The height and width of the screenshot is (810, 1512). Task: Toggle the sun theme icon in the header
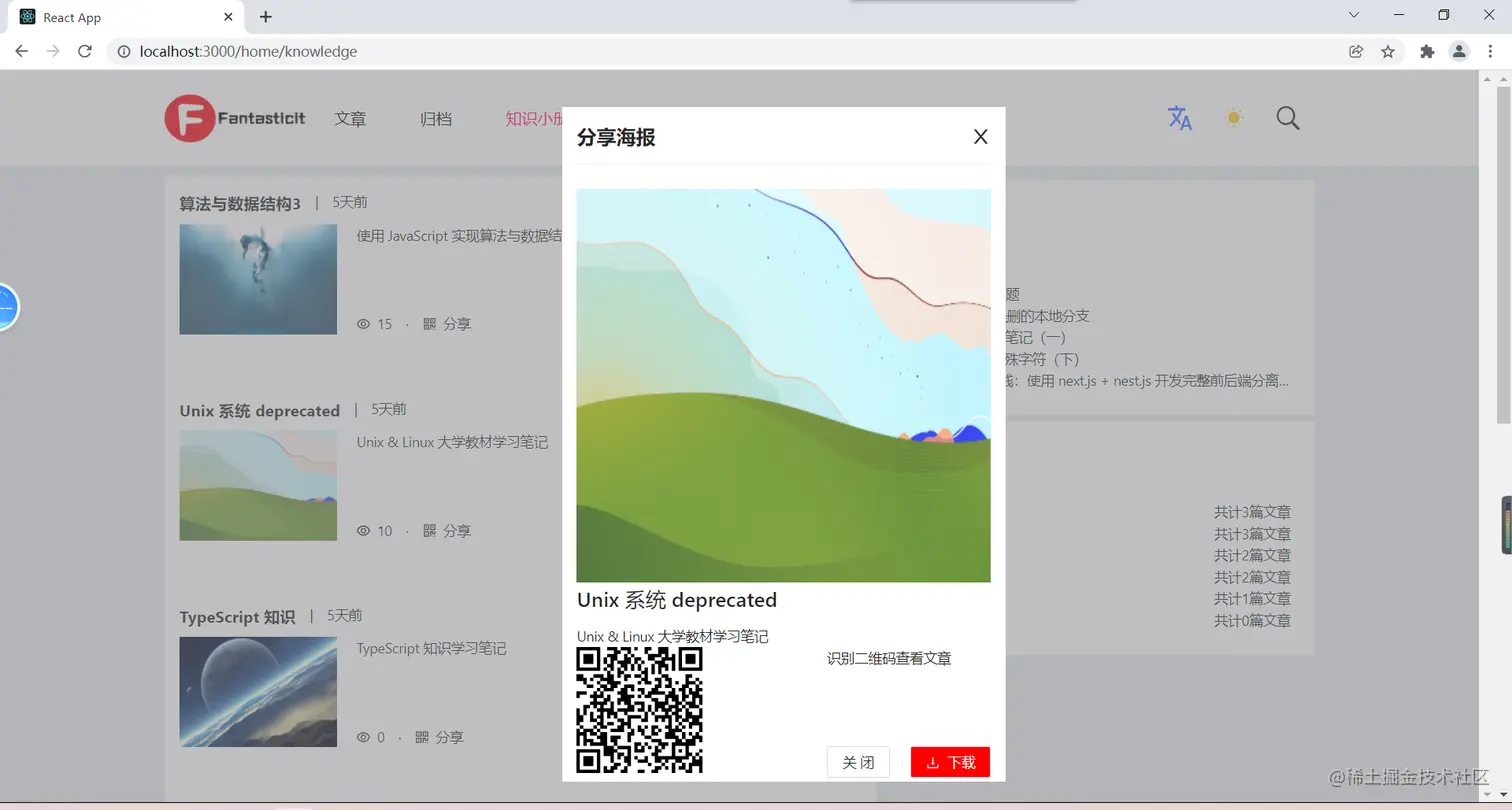[x=1234, y=118]
